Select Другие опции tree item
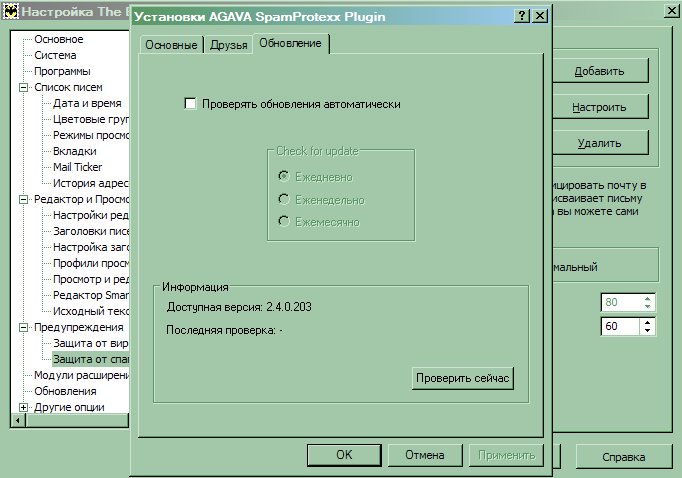 69,408
